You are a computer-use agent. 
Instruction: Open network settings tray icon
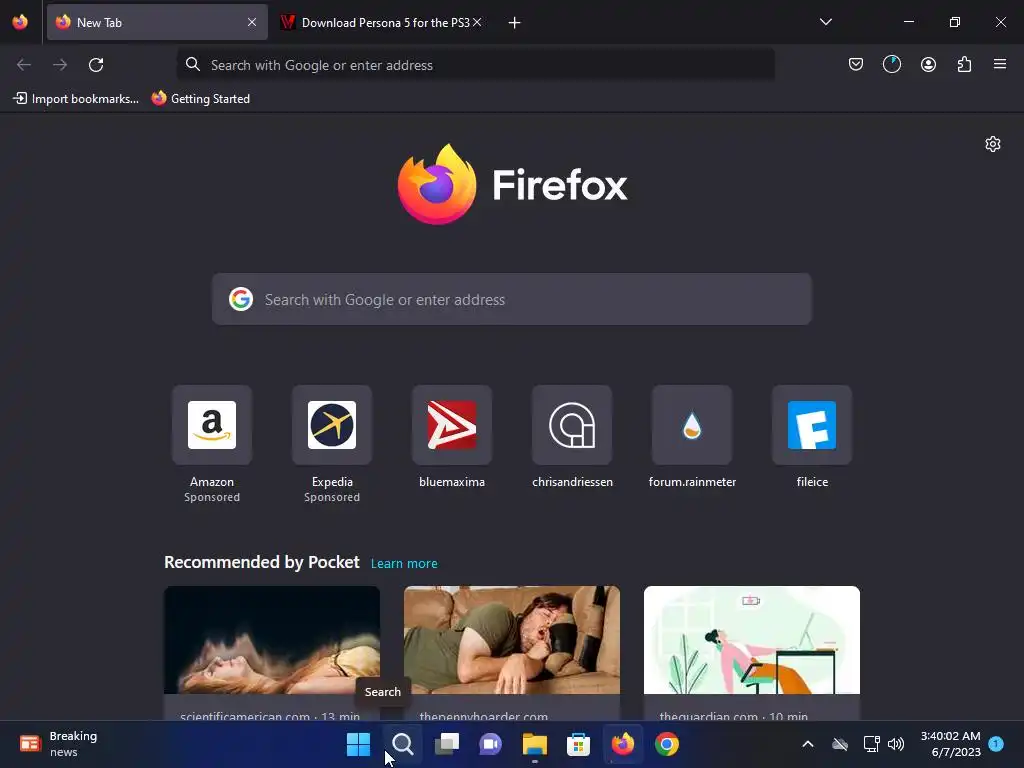coord(871,744)
